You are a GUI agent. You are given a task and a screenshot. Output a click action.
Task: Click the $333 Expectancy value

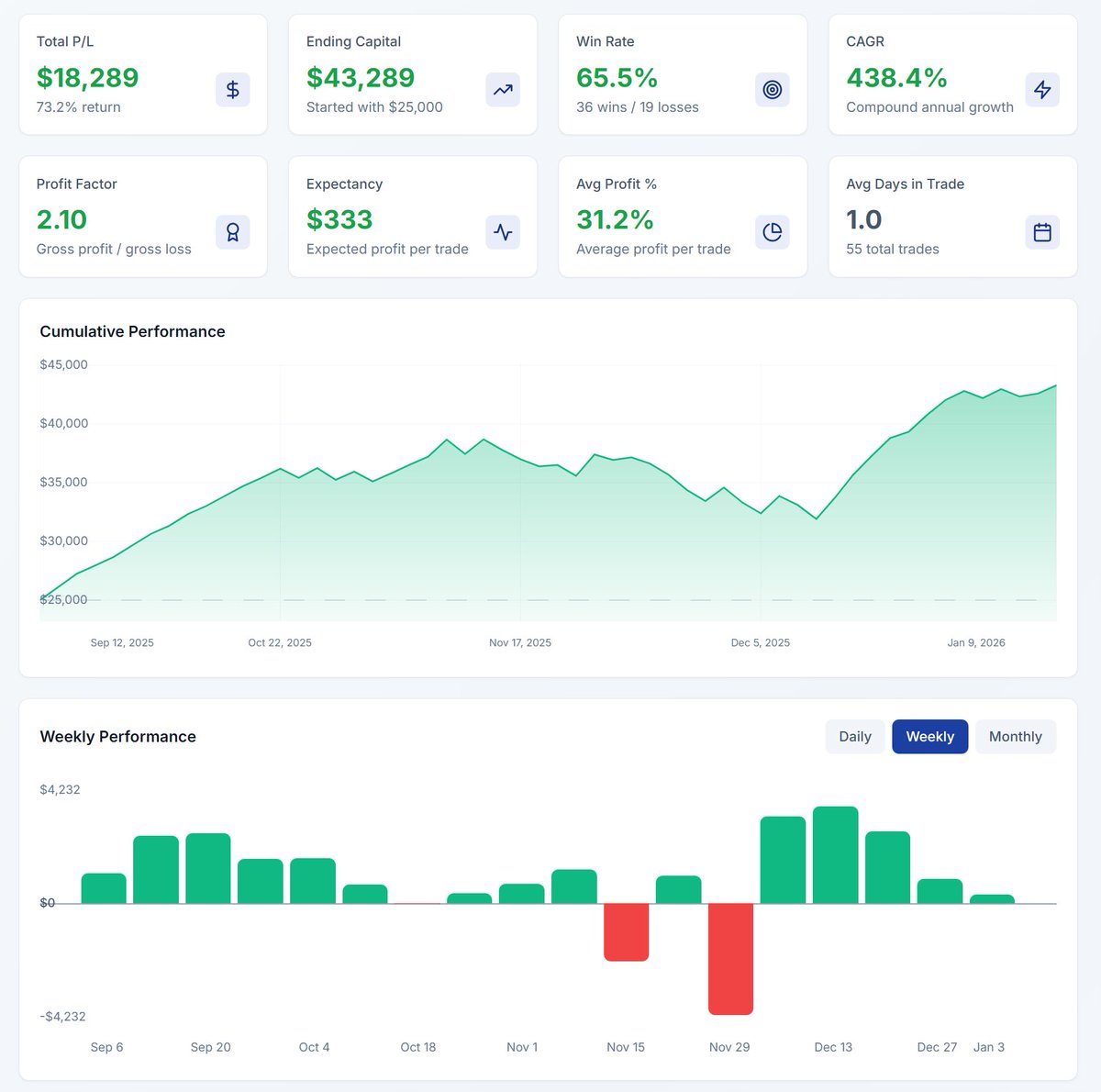(339, 220)
